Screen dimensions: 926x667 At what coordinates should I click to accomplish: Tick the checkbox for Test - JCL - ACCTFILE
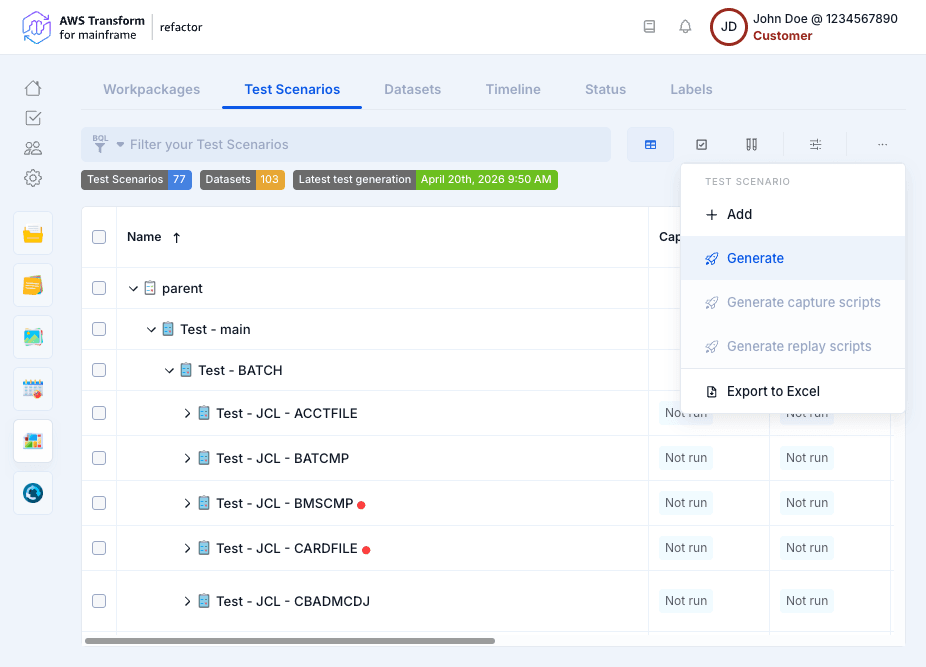(x=99, y=413)
